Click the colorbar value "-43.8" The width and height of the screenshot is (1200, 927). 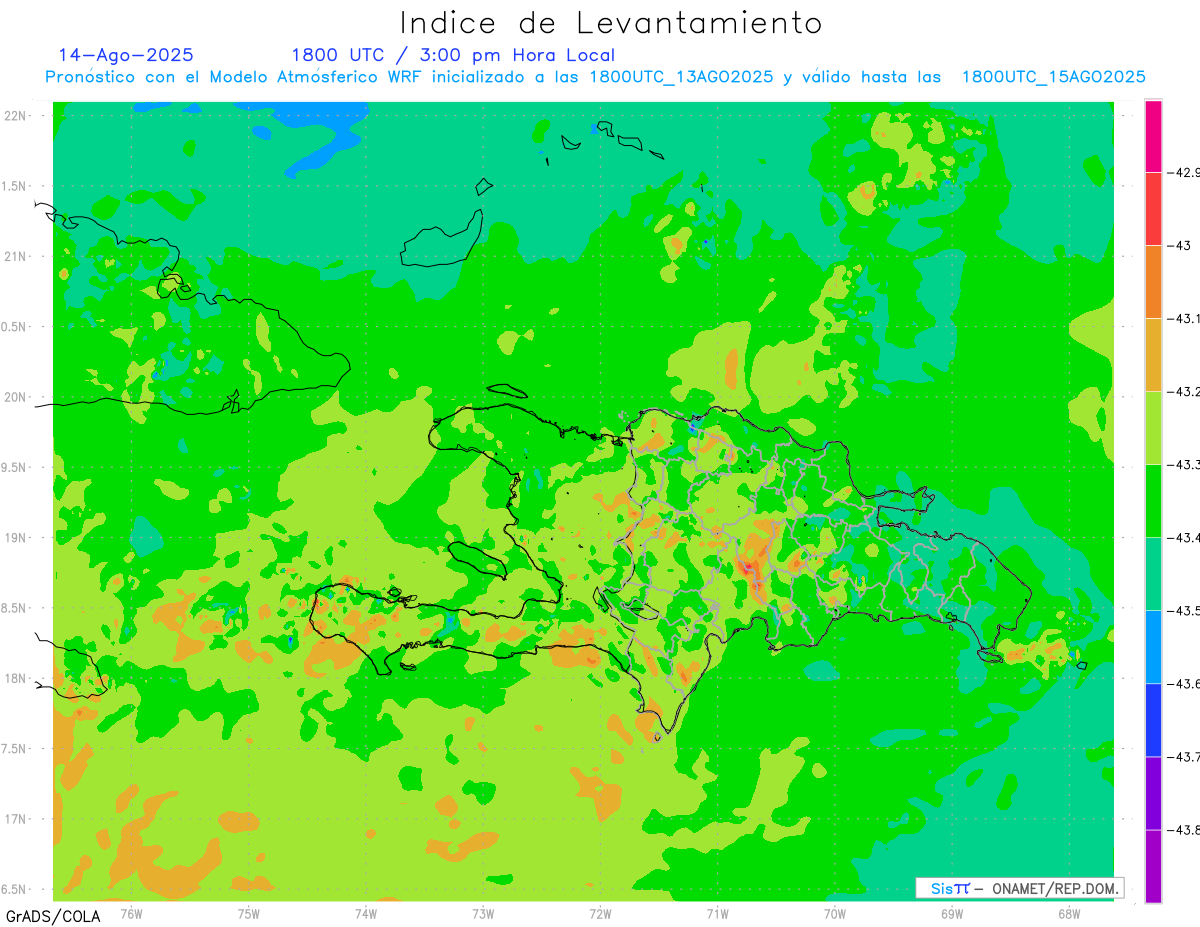1186,829
